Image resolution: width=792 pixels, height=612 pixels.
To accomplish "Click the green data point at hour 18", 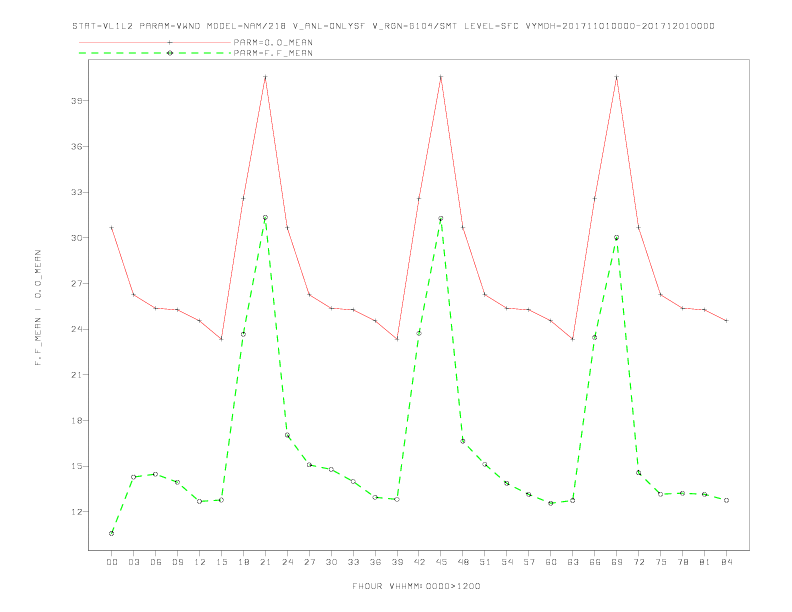I will click(243, 334).
